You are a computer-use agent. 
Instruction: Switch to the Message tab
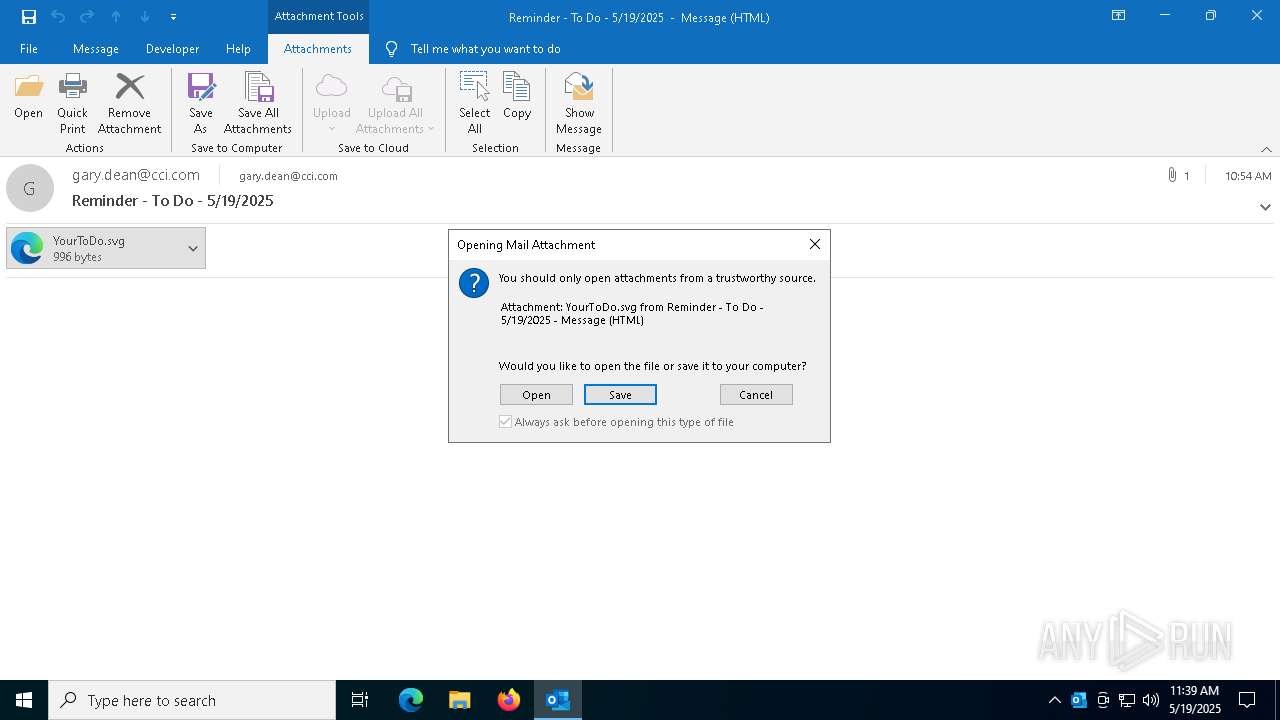click(x=96, y=49)
